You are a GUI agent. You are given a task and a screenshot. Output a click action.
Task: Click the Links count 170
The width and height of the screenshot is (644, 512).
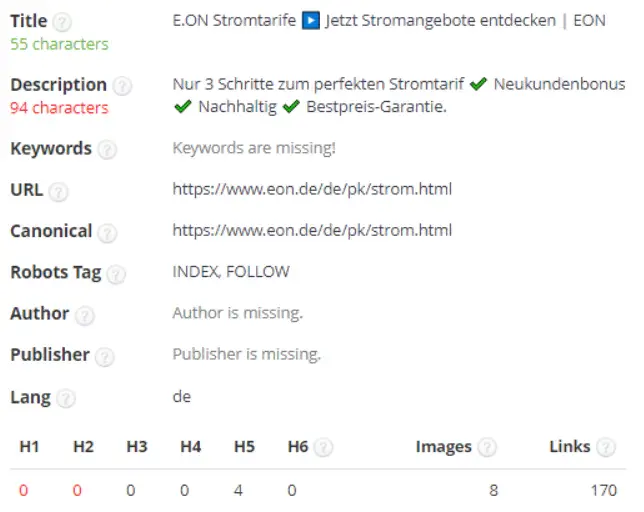(603, 491)
